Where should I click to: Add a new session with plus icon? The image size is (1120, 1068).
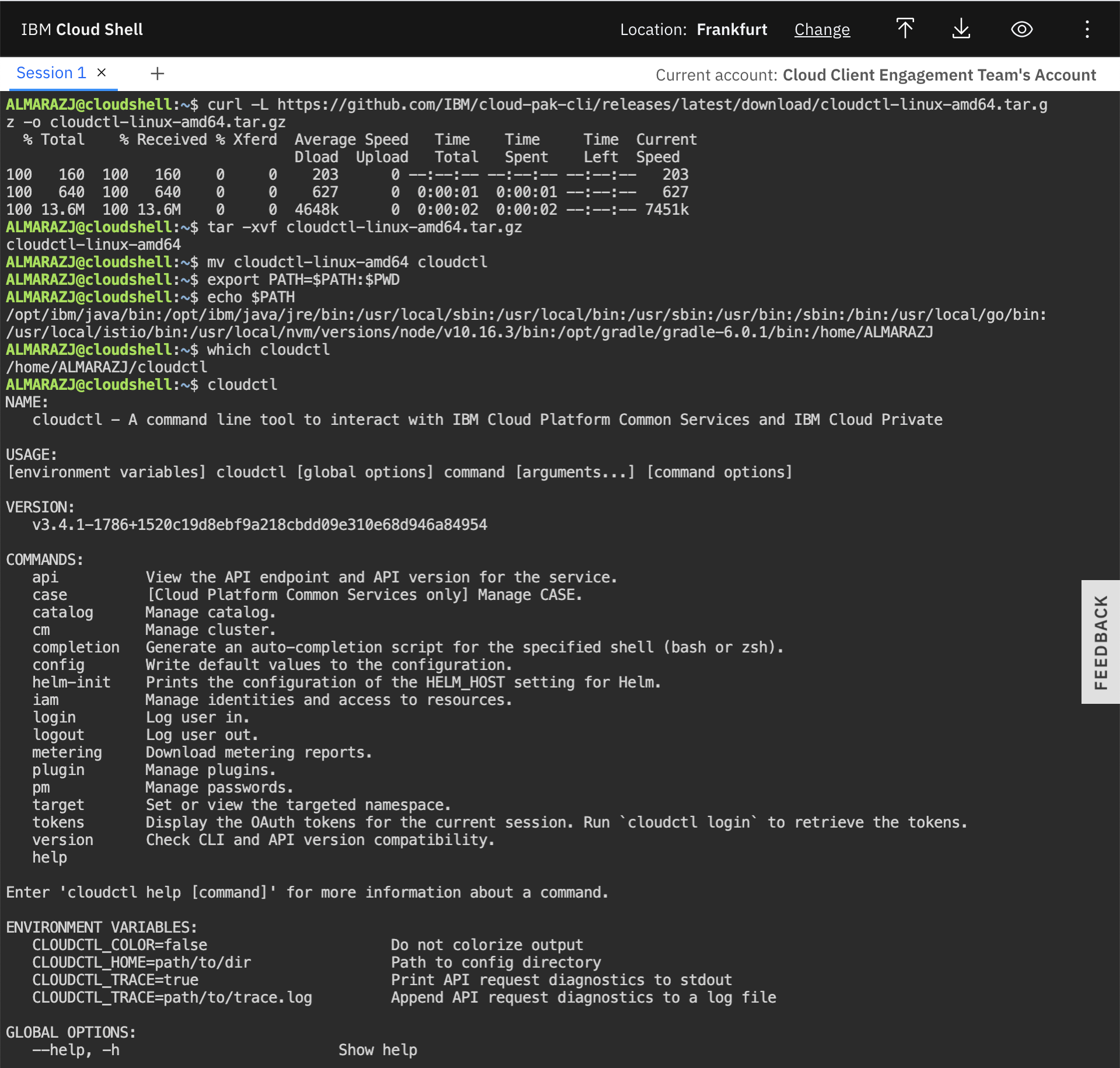(157, 74)
